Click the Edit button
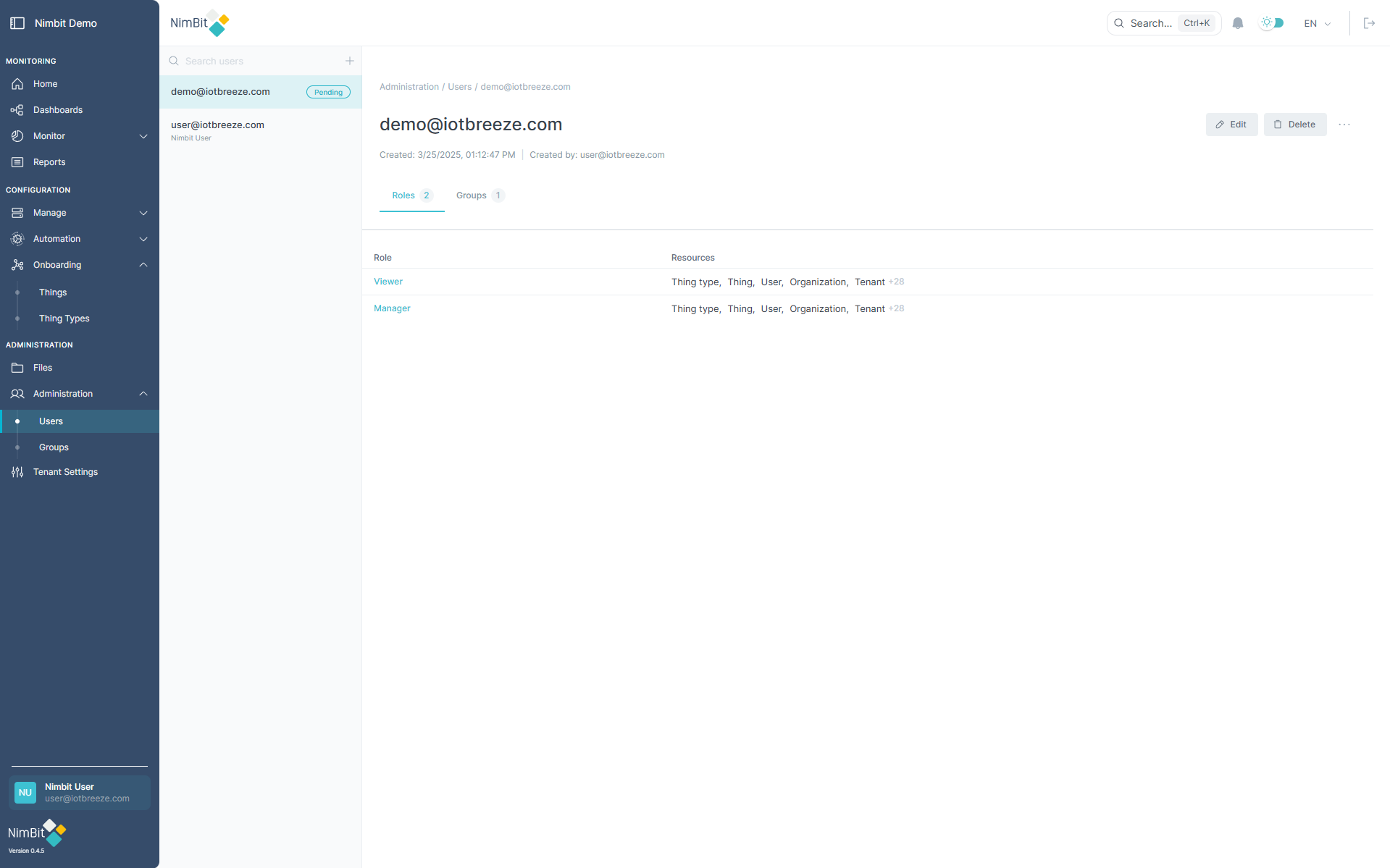1390x868 pixels. pos(1231,124)
